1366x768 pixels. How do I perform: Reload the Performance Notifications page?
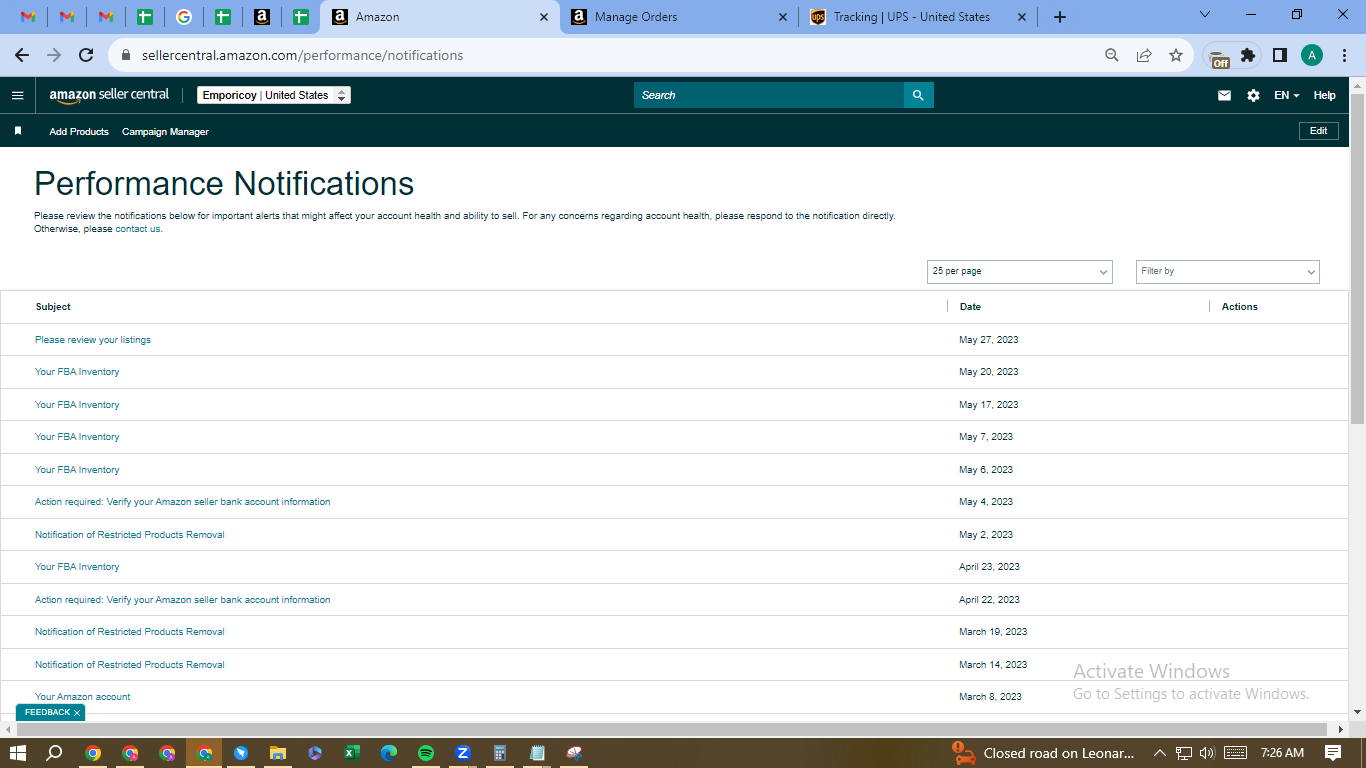tap(86, 55)
